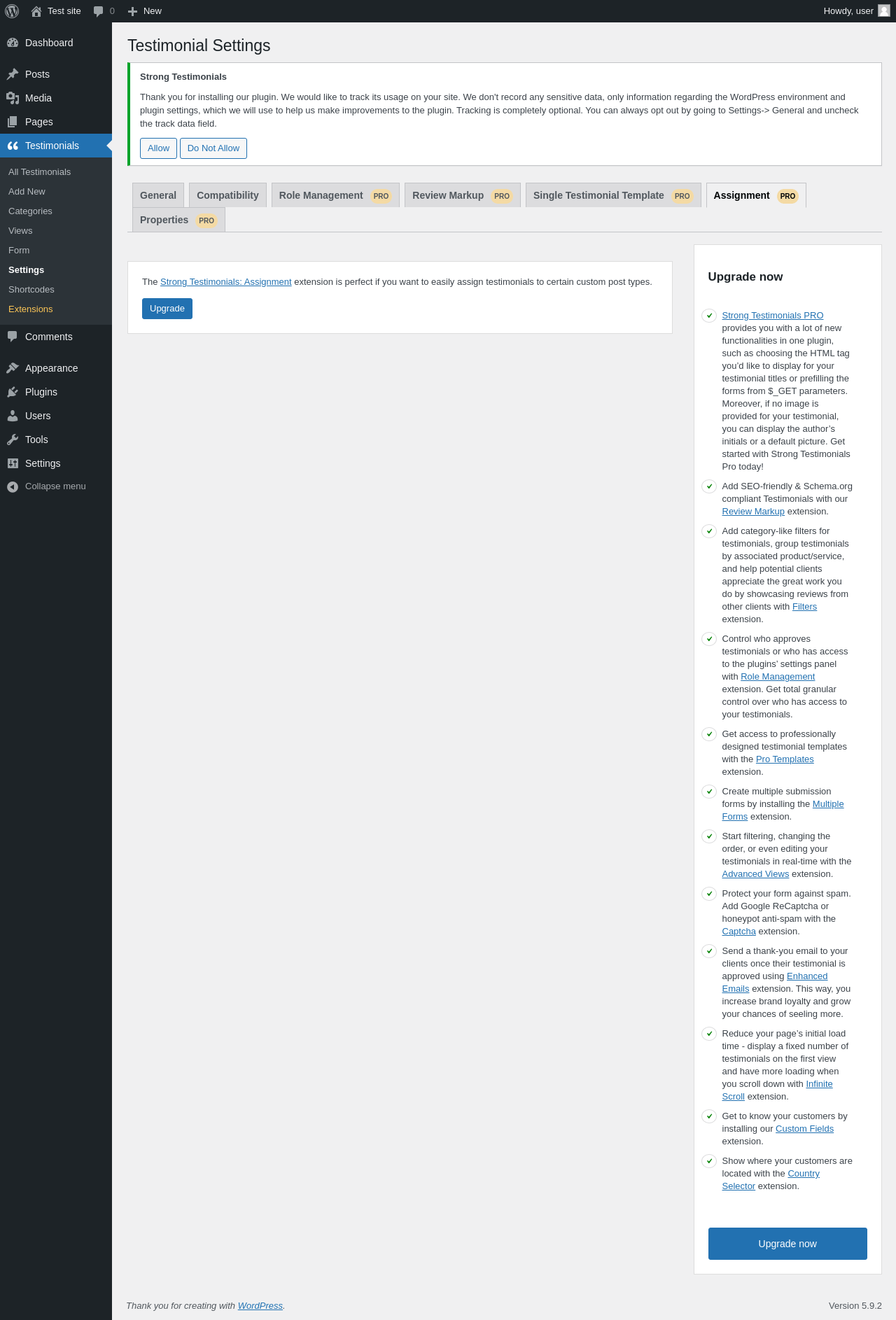Click the Allow tracking button
This screenshot has height=1320, width=896.
[x=158, y=148]
